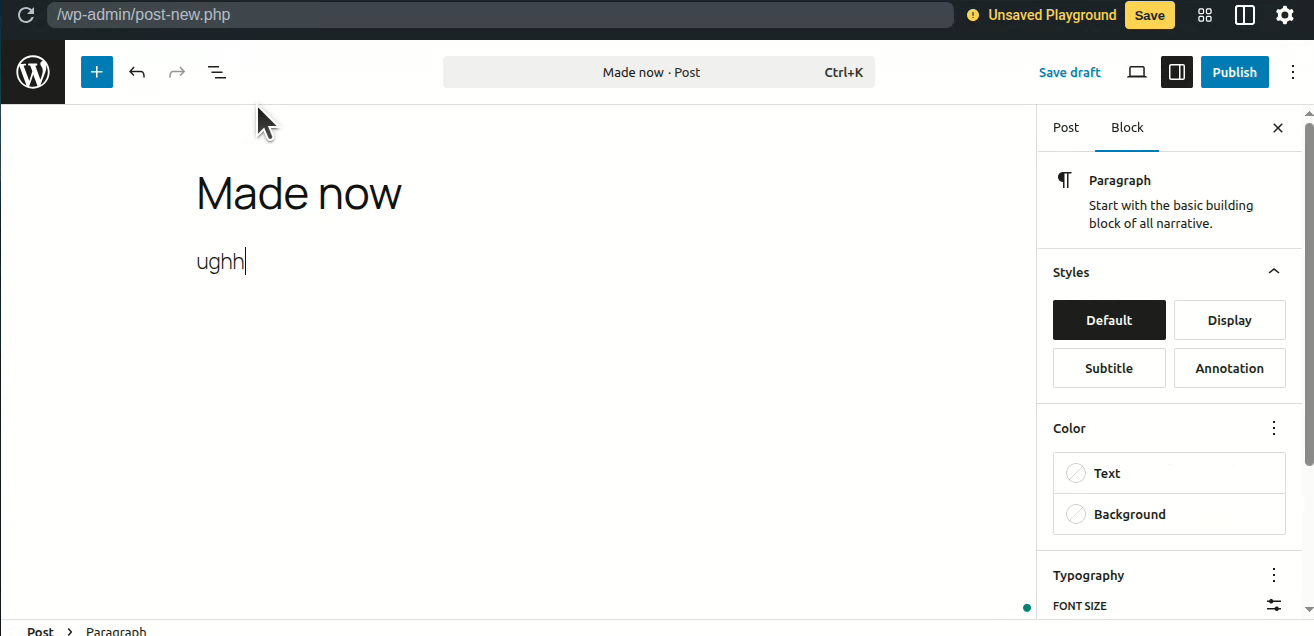Toggle the settings sidebar panel button
The height and width of the screenshot is (636, 1314).
(1177, 72)
